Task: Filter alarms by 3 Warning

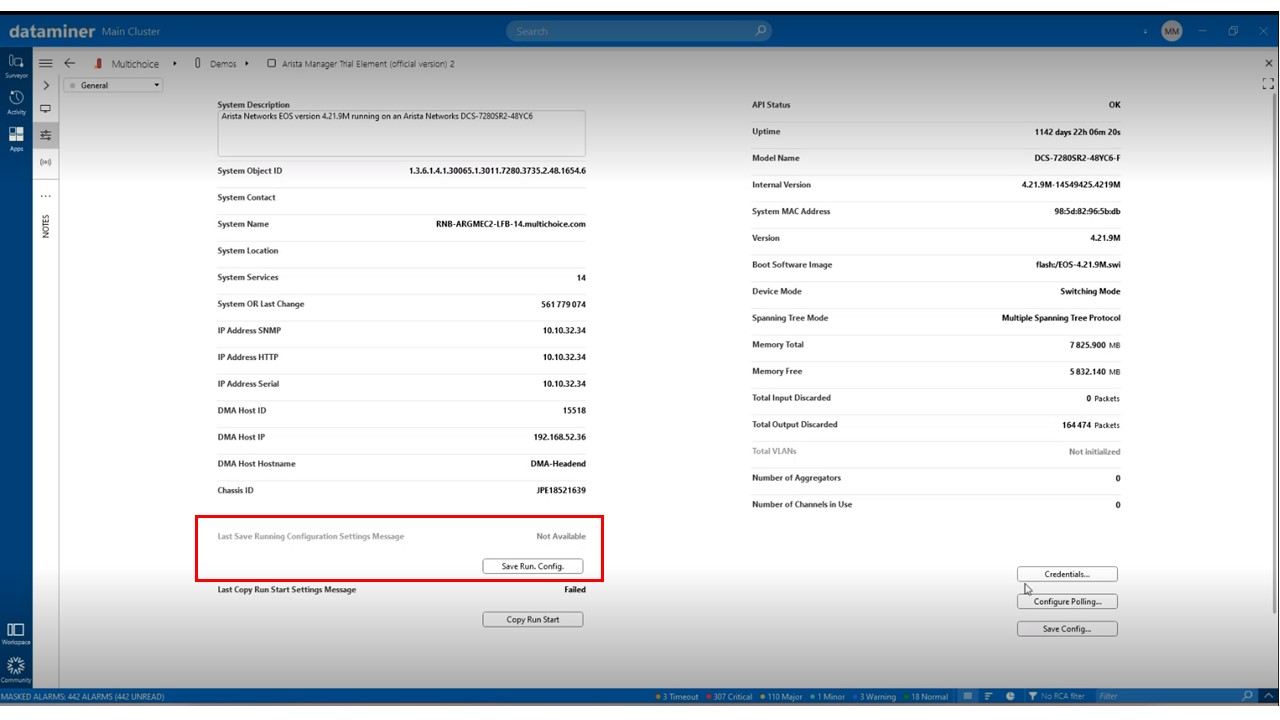Action: pyautogui.click(x=877, y=696)
